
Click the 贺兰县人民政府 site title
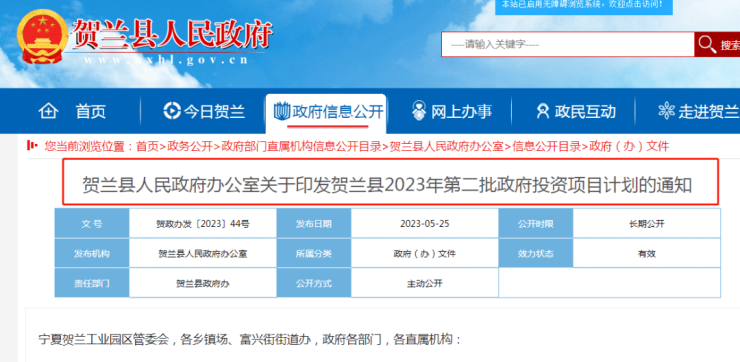tap(172, 34)
